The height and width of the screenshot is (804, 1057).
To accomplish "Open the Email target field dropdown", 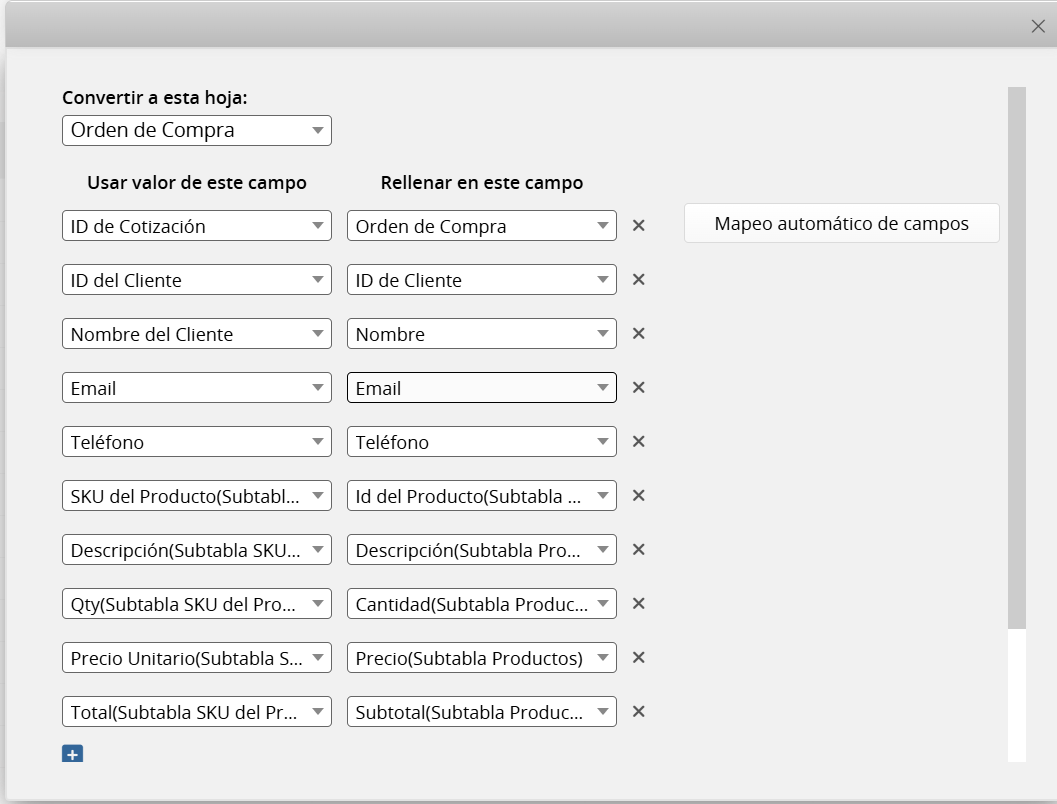I will [481, 388].
